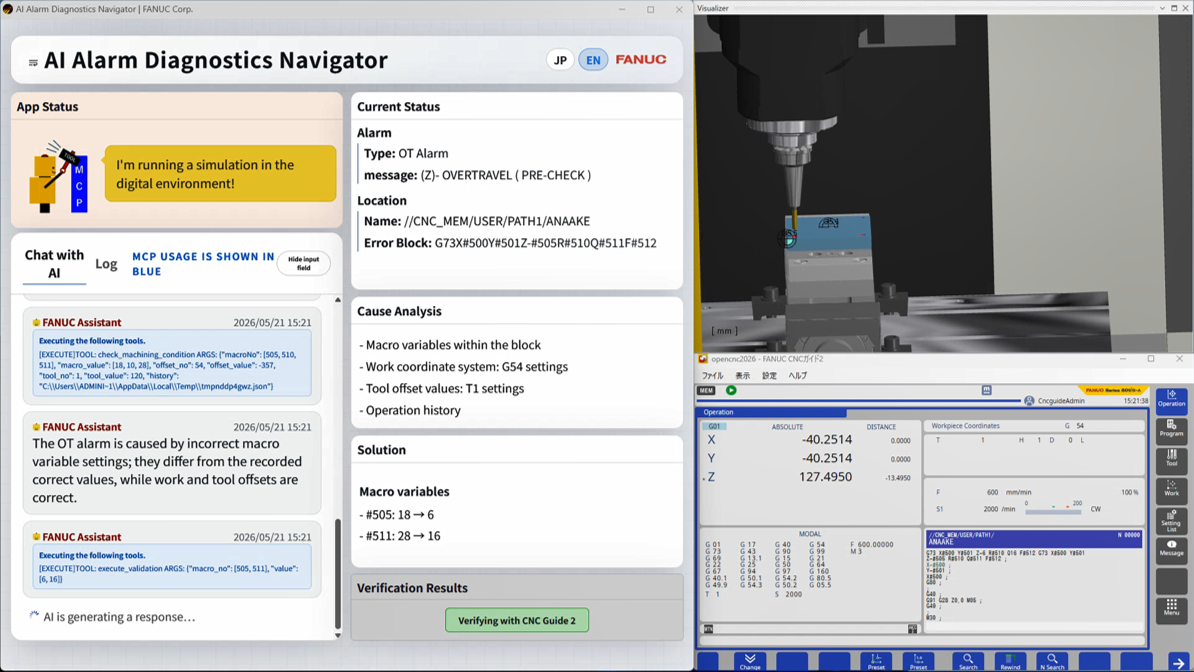The height and width of the screenshot is (672, 1194).
Task: Click the execute_validation tool call message
Action: 172,567
